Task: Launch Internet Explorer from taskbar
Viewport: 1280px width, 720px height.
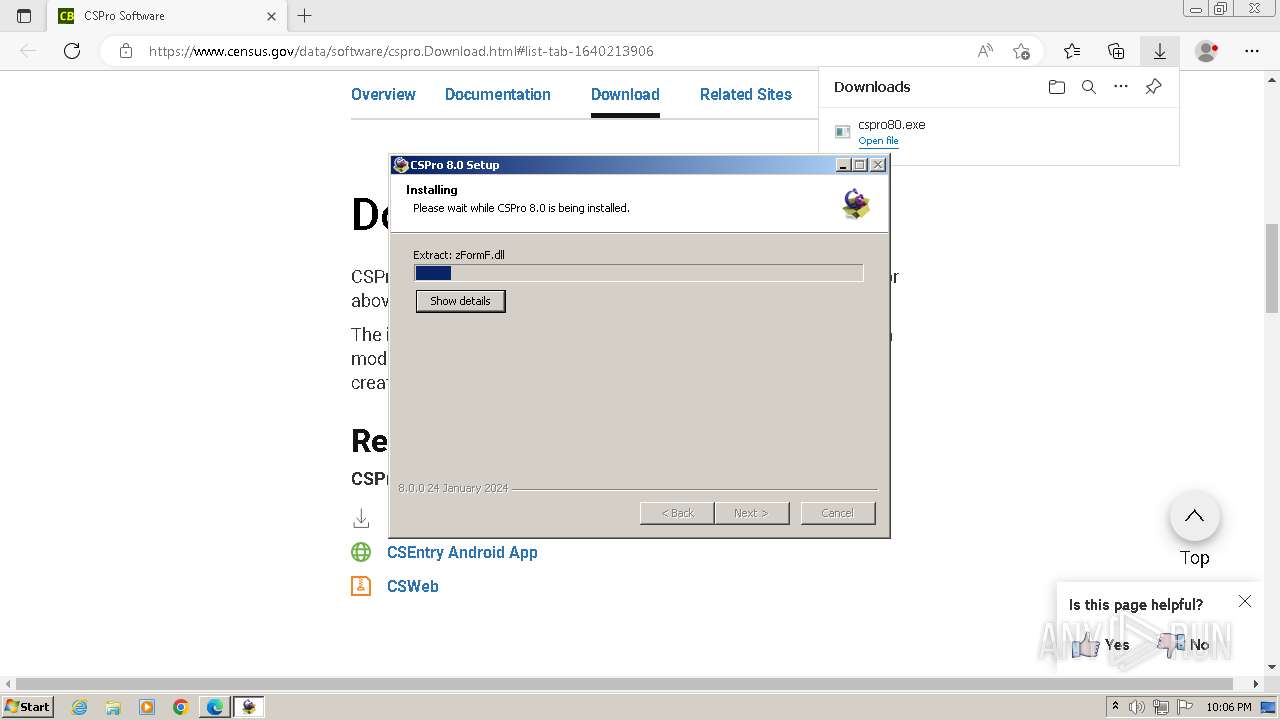Action: pyautogui.click(x=79, y=707)
